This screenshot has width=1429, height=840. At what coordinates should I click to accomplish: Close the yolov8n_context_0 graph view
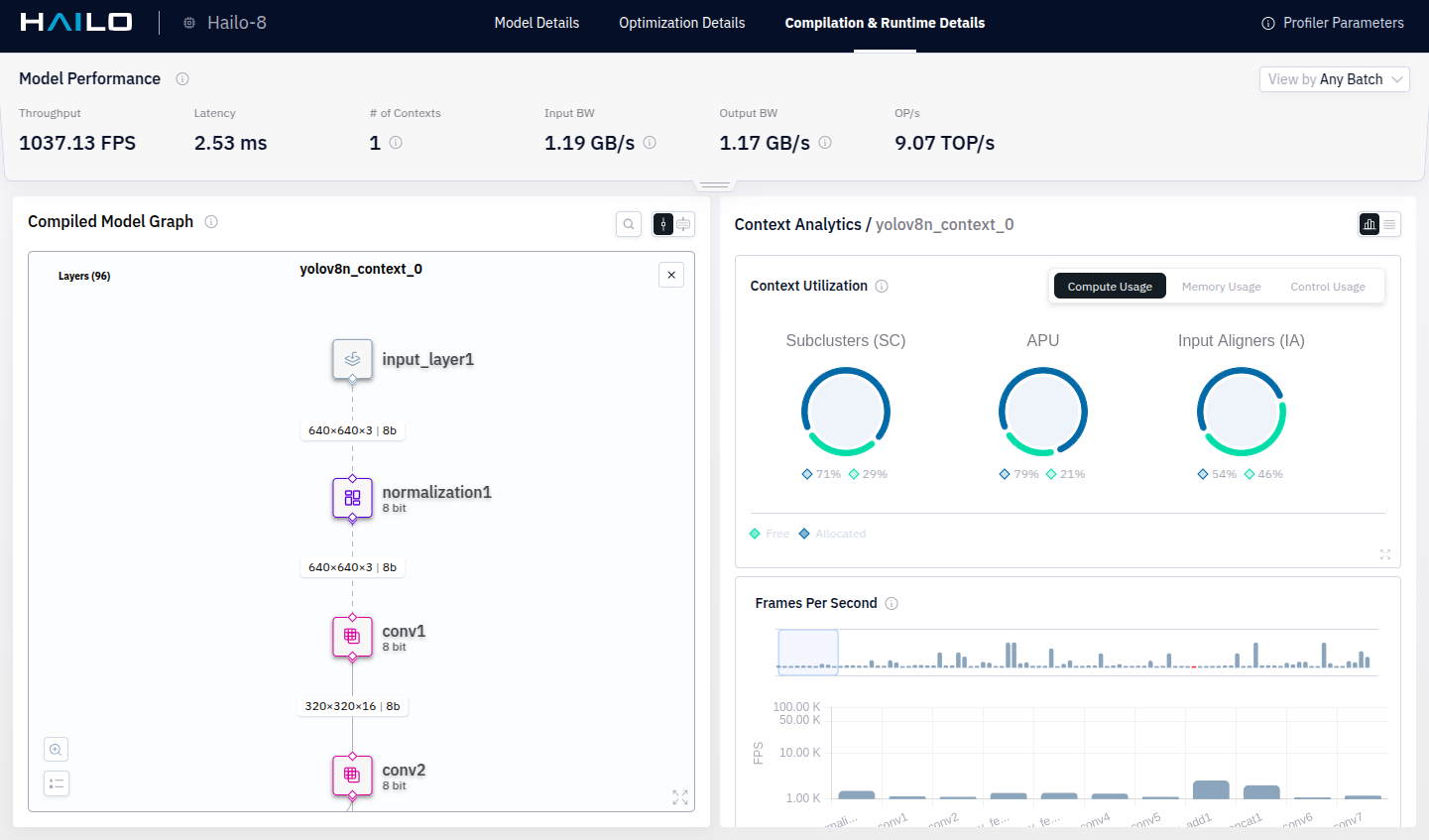(671, 275)
